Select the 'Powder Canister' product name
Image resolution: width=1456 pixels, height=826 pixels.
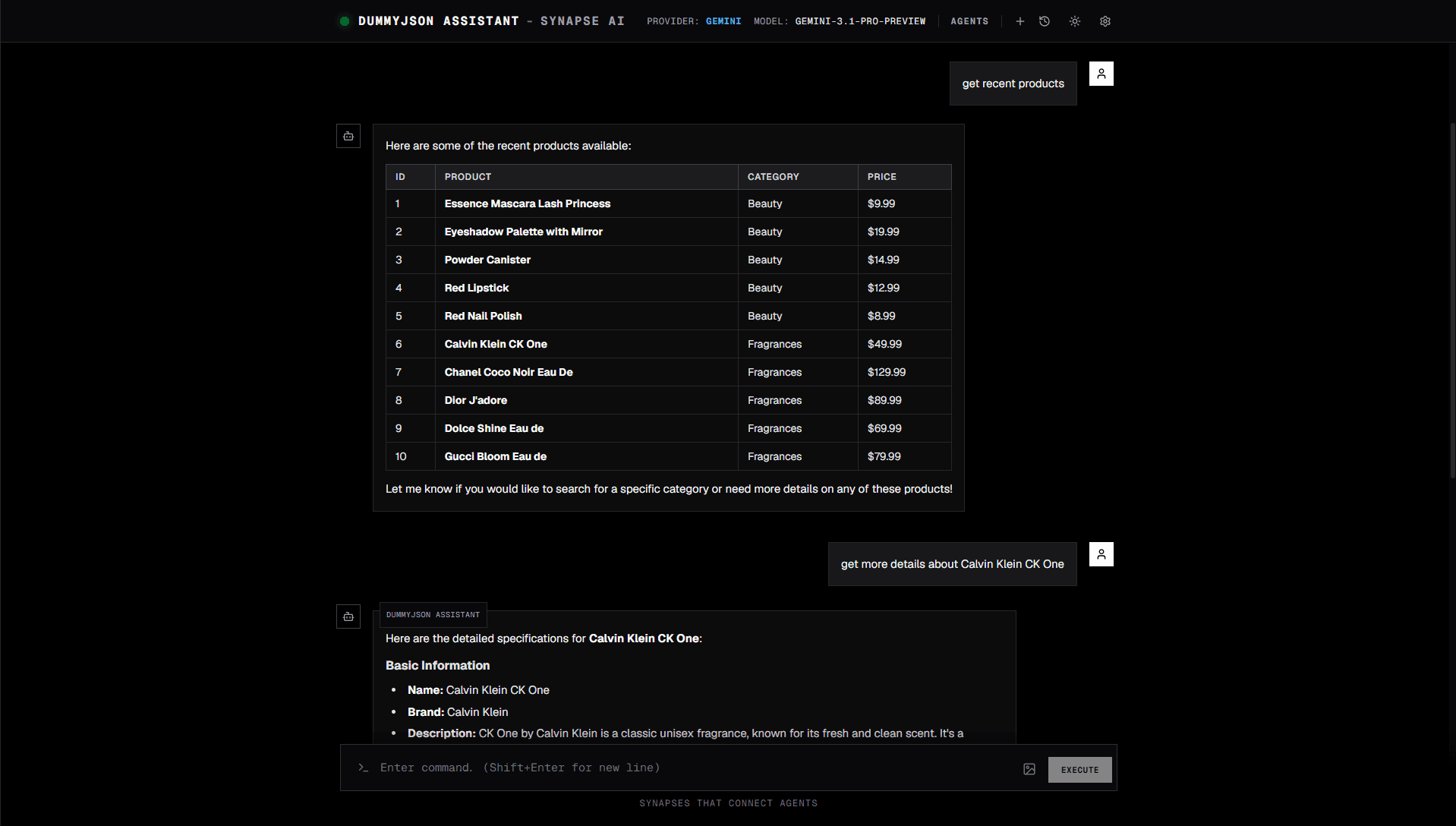(x=487, y=260)
